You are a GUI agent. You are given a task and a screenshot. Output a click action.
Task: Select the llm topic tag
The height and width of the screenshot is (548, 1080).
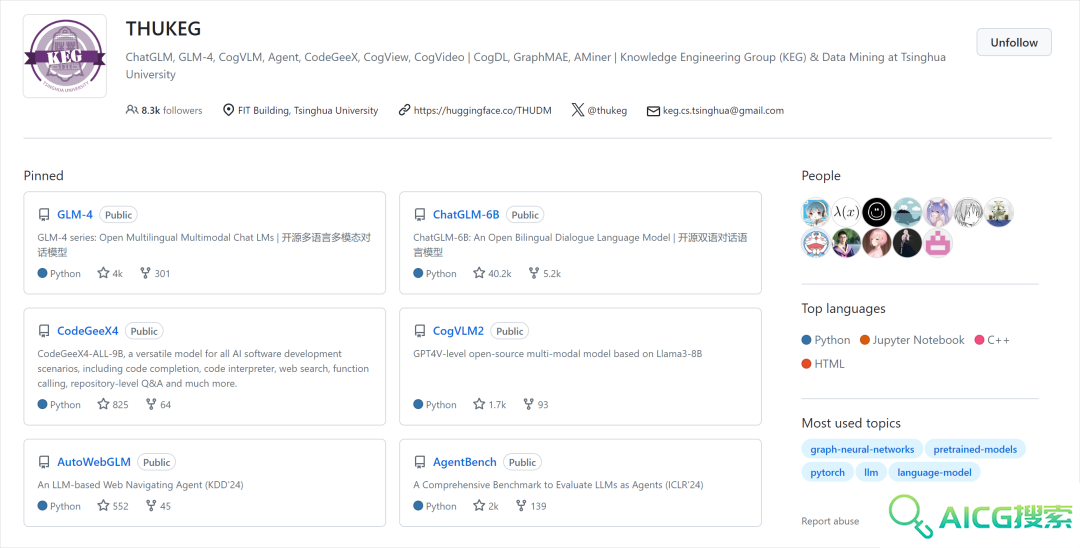871,472
